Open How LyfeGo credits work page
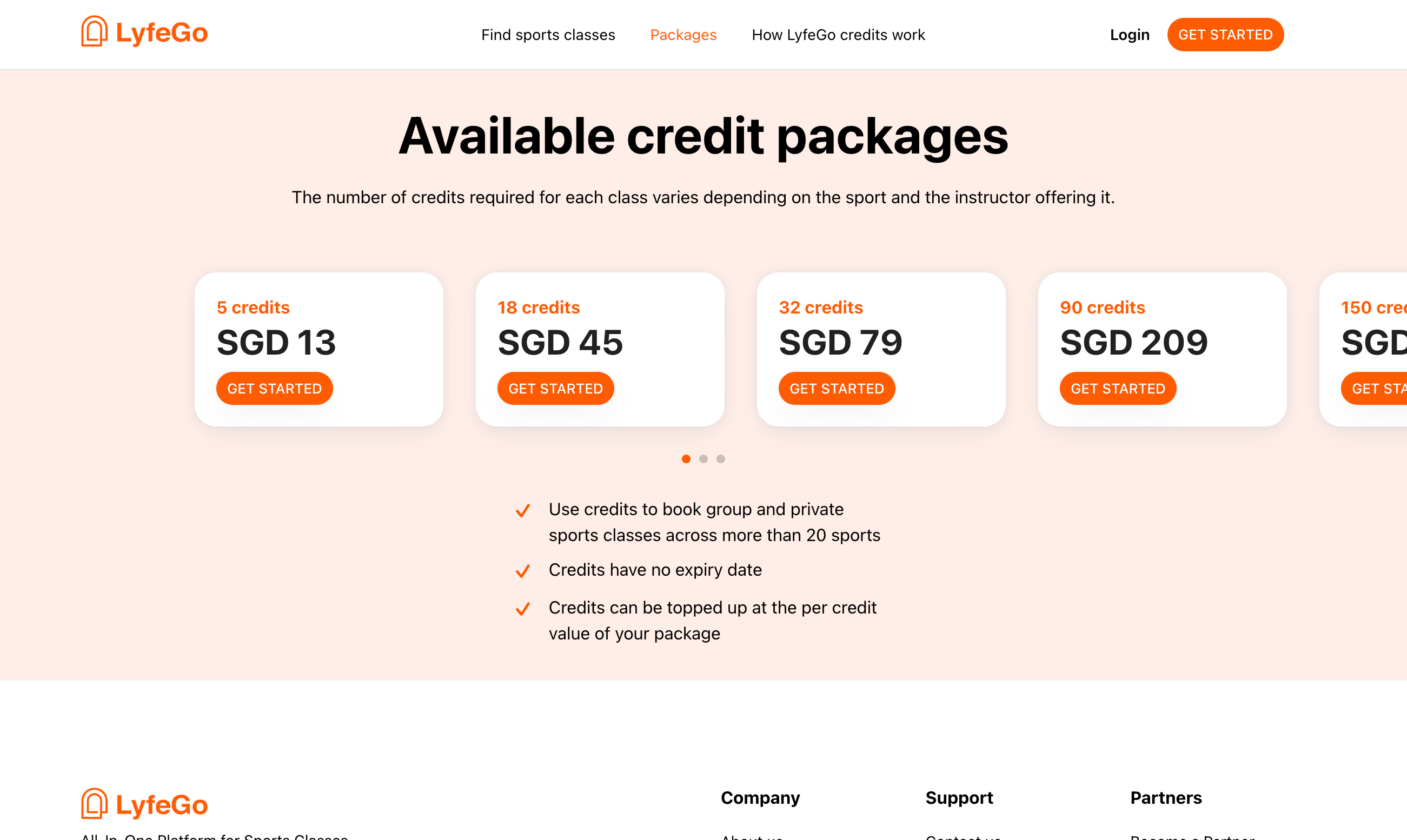Image resolution: width=1407 pixels, height=840 pixels. (x=838, y=35)
